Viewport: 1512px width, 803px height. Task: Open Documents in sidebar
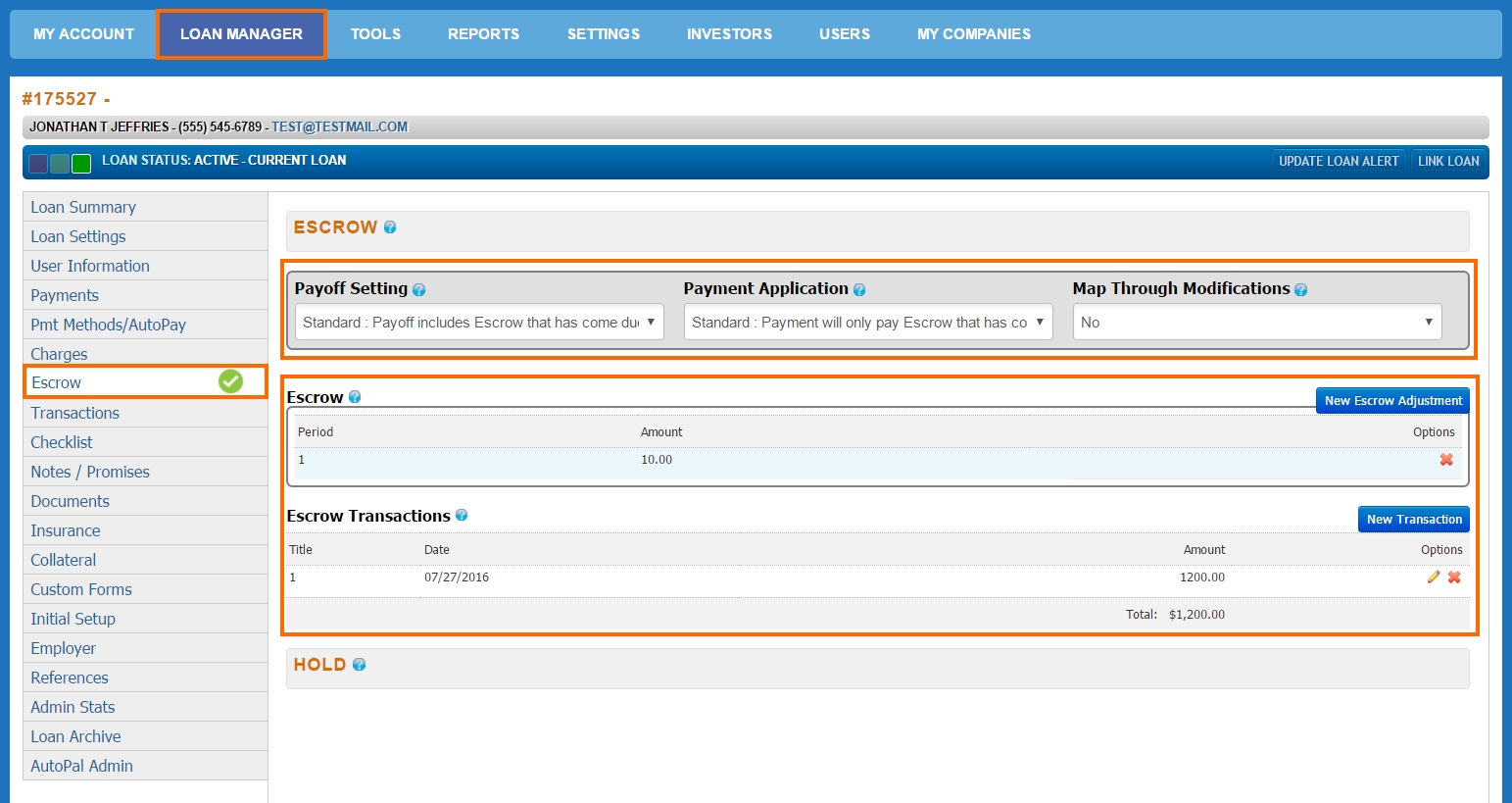tap(145, 501)
